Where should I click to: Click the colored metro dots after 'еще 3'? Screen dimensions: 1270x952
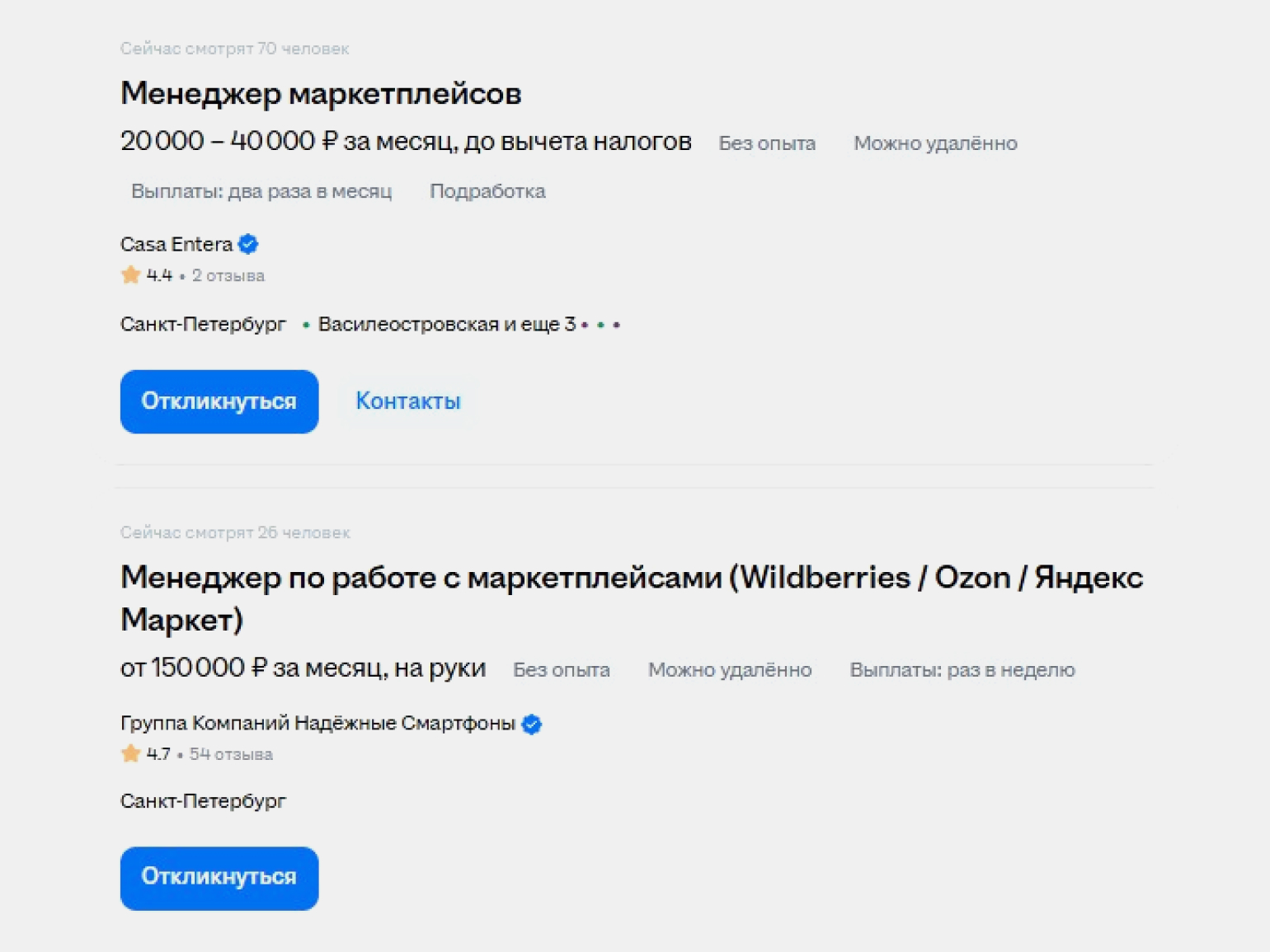tap(600, 326)
